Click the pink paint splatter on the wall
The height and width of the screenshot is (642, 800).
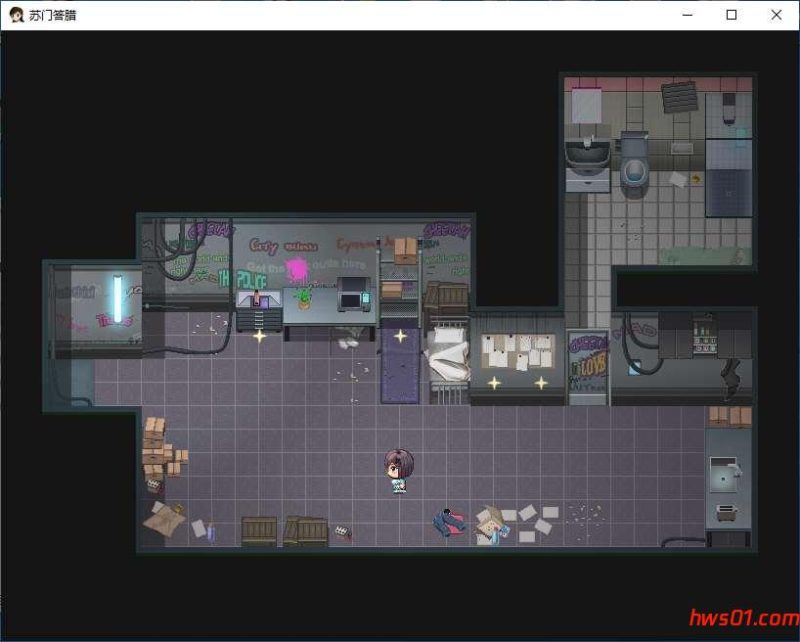(x=296, y=268)
